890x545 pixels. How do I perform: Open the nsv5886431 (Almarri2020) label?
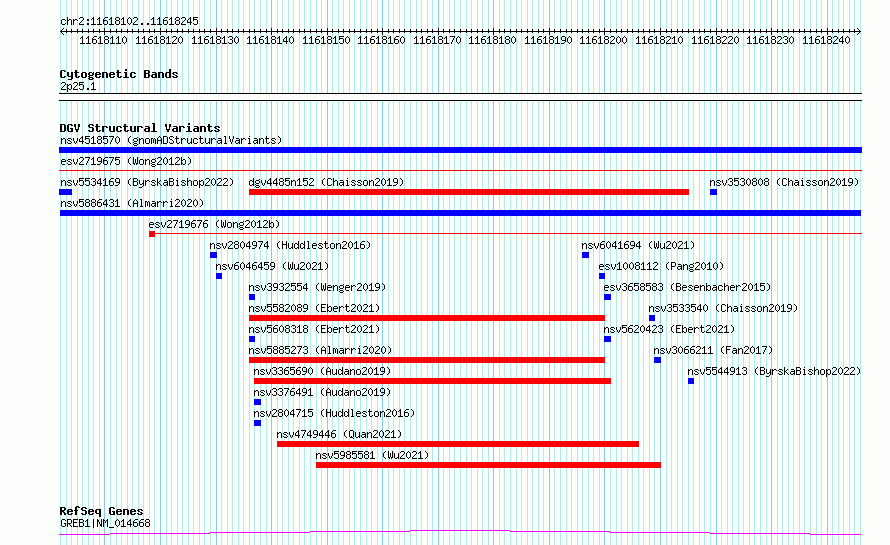point(132,203)
